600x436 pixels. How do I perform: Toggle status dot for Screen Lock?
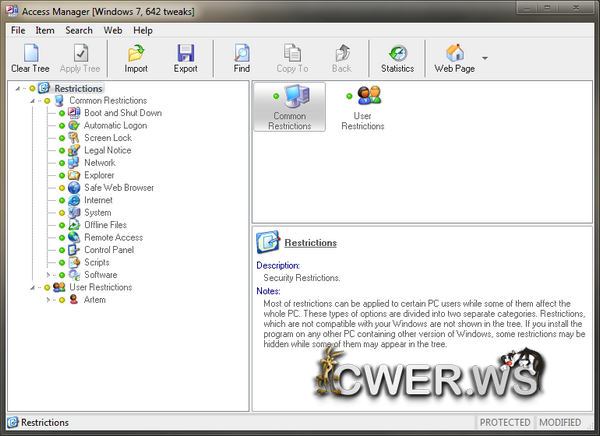[x=62, y=138]
